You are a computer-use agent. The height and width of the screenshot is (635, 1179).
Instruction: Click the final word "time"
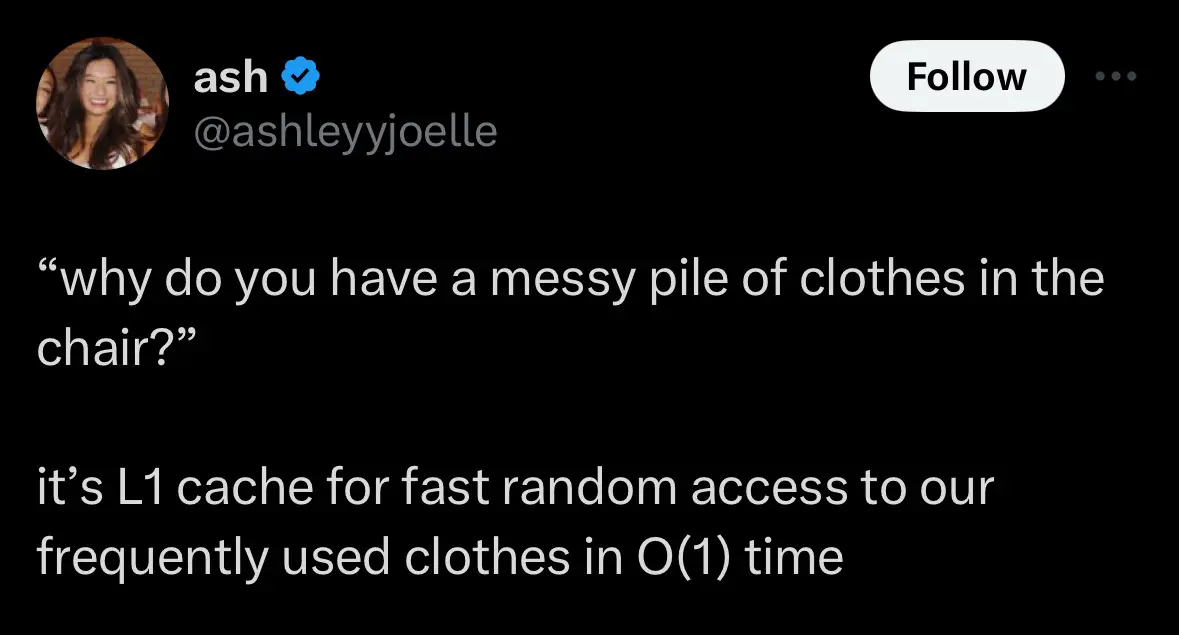tap(794, 556)
